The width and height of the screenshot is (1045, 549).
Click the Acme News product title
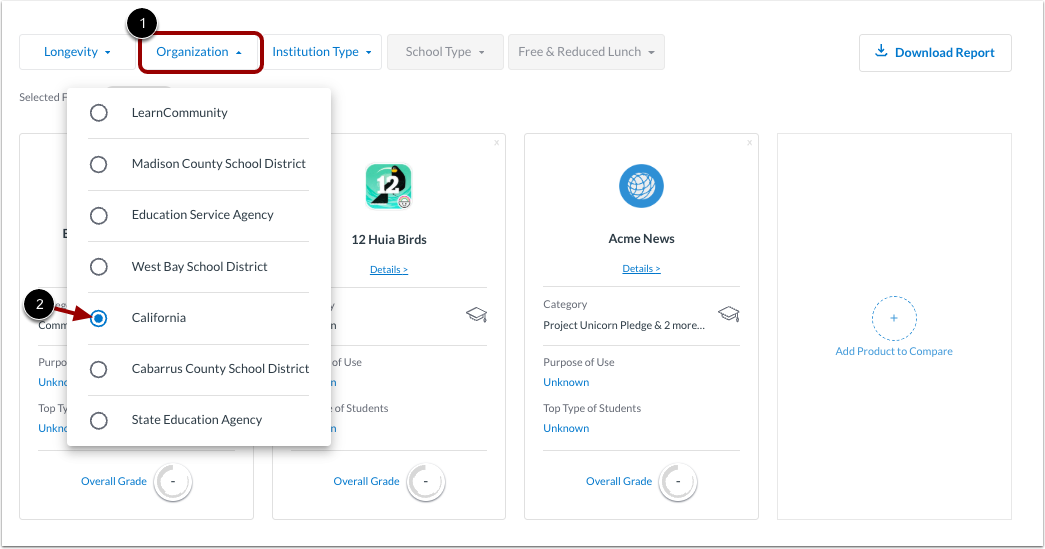coord(641,239)
